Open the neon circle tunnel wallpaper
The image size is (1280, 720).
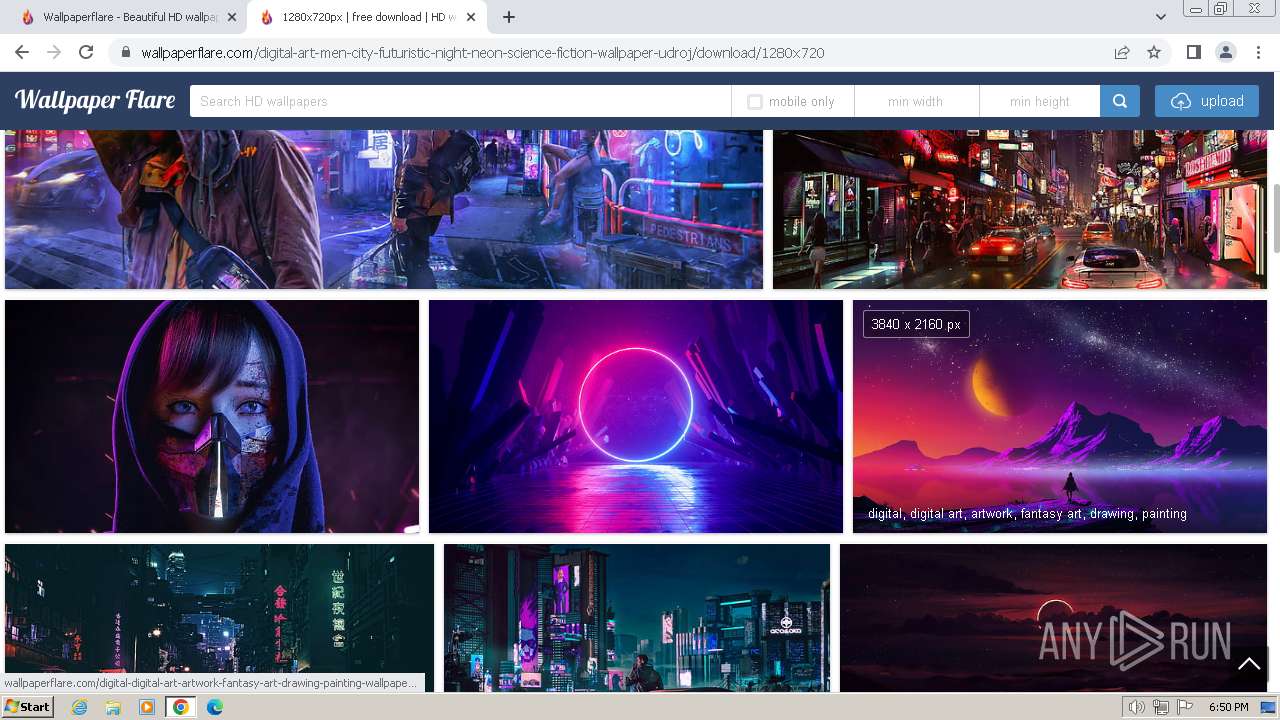click(x=636, y=416)
